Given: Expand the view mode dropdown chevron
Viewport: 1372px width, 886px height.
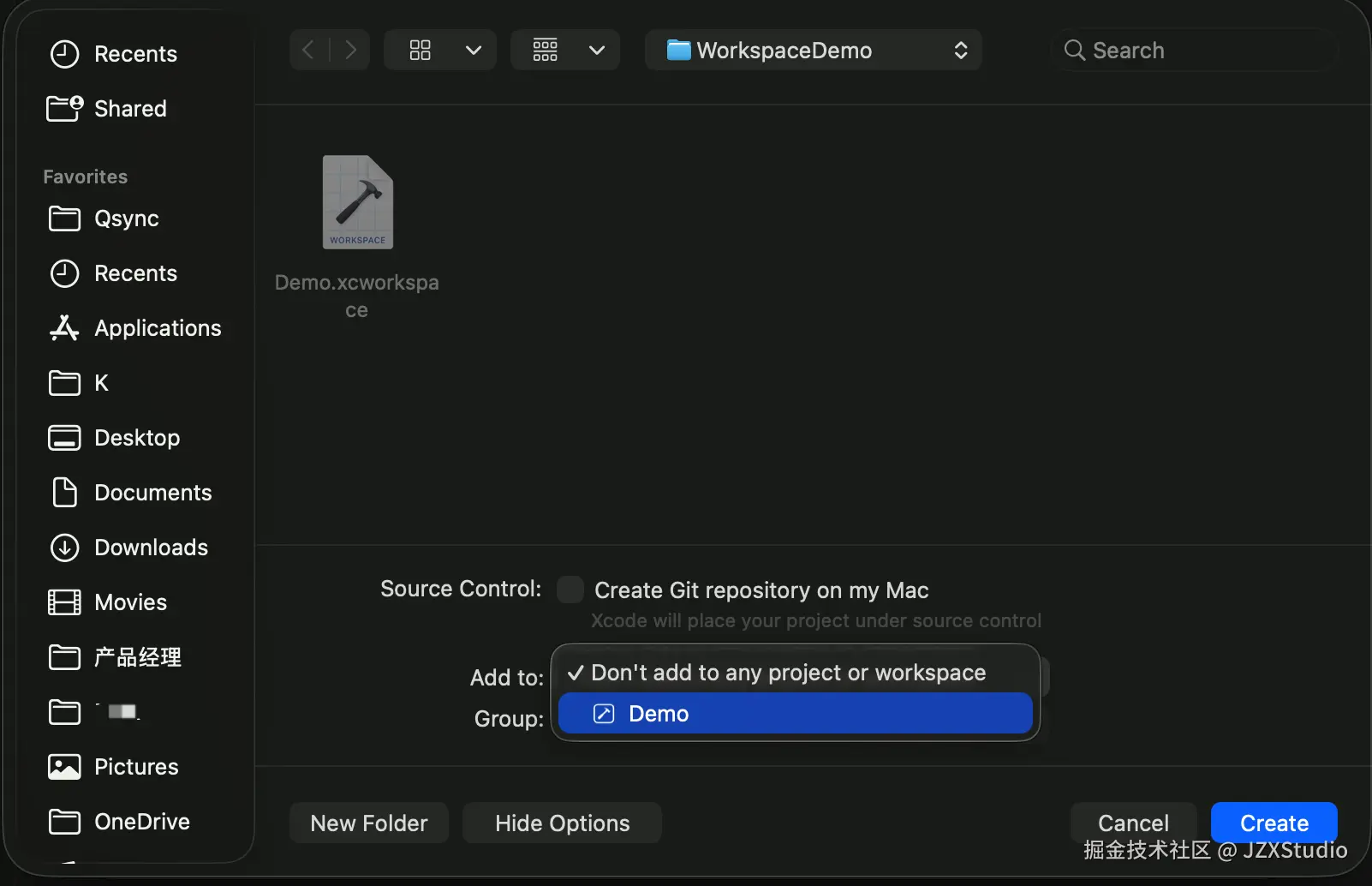Looking at the screenshot, I should (x=473, y=51).
